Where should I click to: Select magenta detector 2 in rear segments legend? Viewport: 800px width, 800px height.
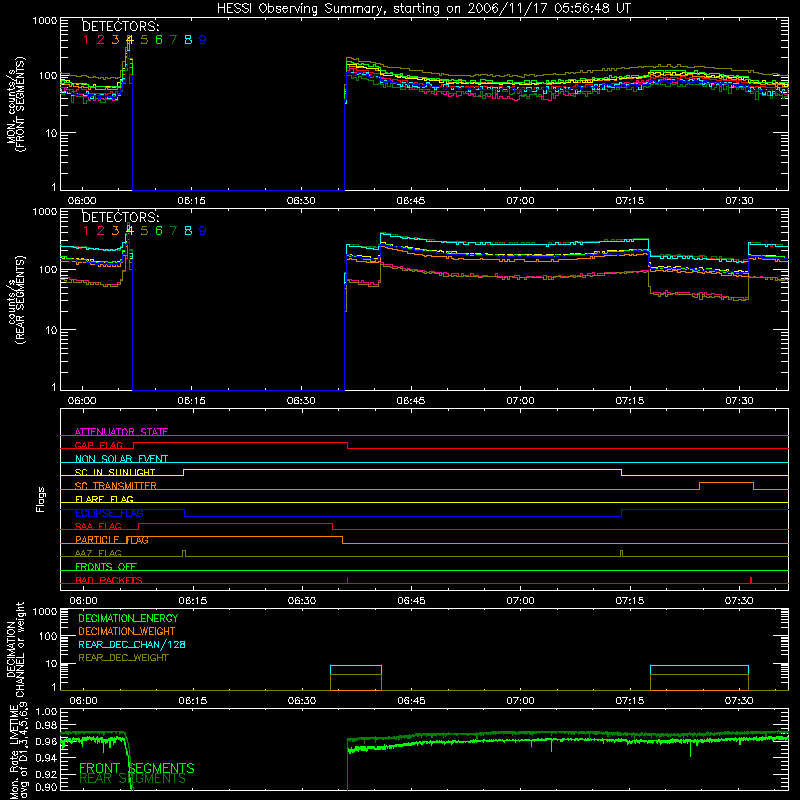[x=101, y=231]
